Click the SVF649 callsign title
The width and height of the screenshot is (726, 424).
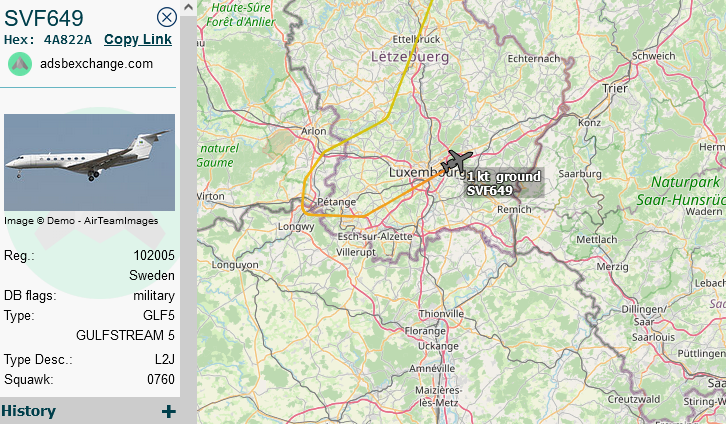pyautogui.click(x=44, y=19)
